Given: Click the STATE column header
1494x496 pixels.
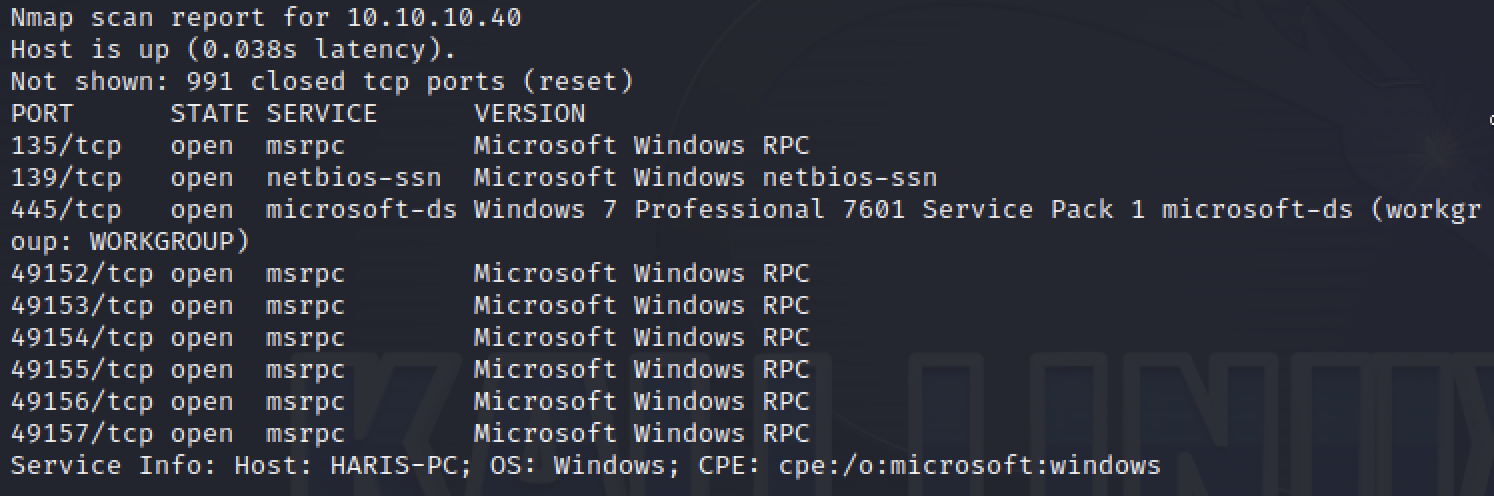Looking at the screenshot, I should point(210,114).
